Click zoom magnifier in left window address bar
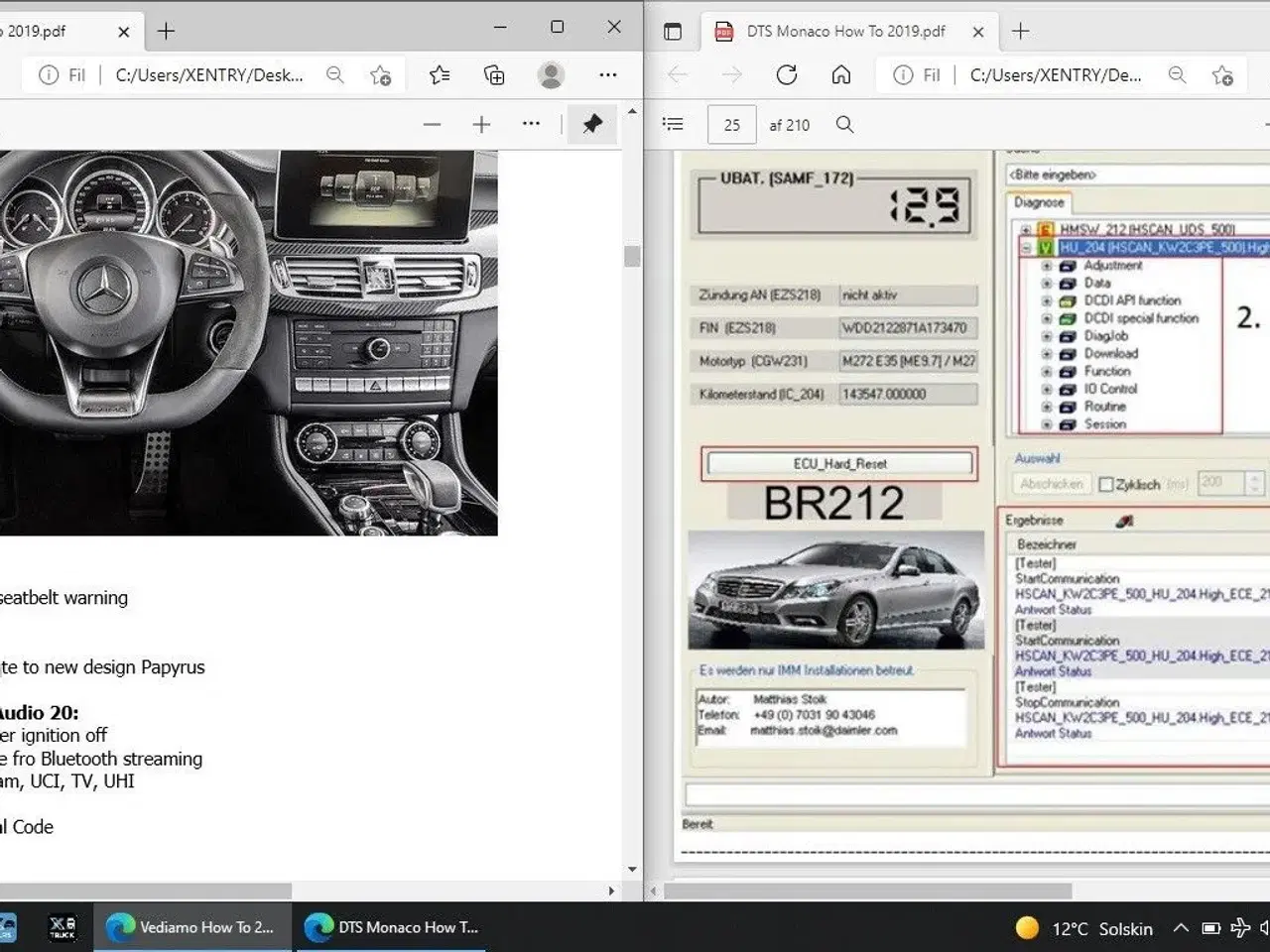Image resolution: width=1270 pixels, height=952 pixels. pos(335,75)
